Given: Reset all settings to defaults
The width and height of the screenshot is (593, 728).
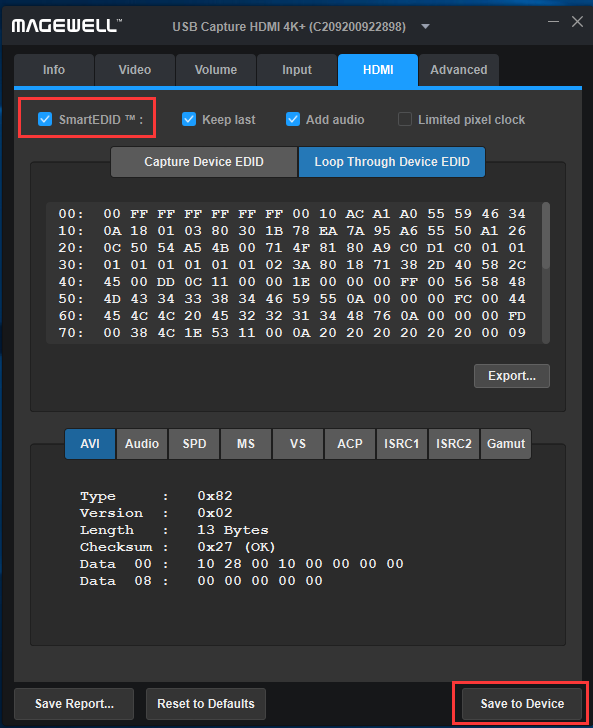Looking at the screenshot, I should point(206,704).
